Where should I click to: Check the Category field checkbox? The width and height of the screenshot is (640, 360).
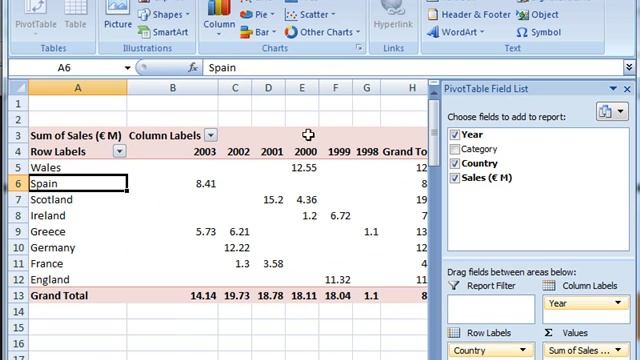click(454, 149)
